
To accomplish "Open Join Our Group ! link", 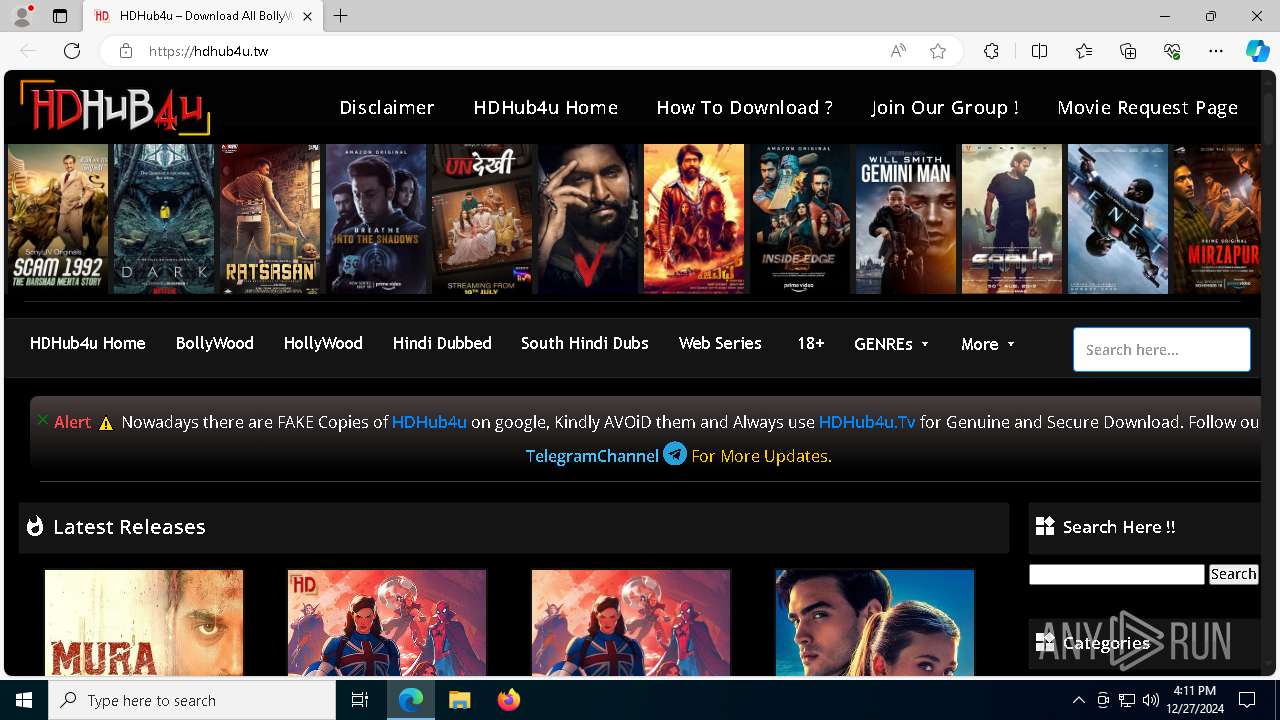I will 945,107.
